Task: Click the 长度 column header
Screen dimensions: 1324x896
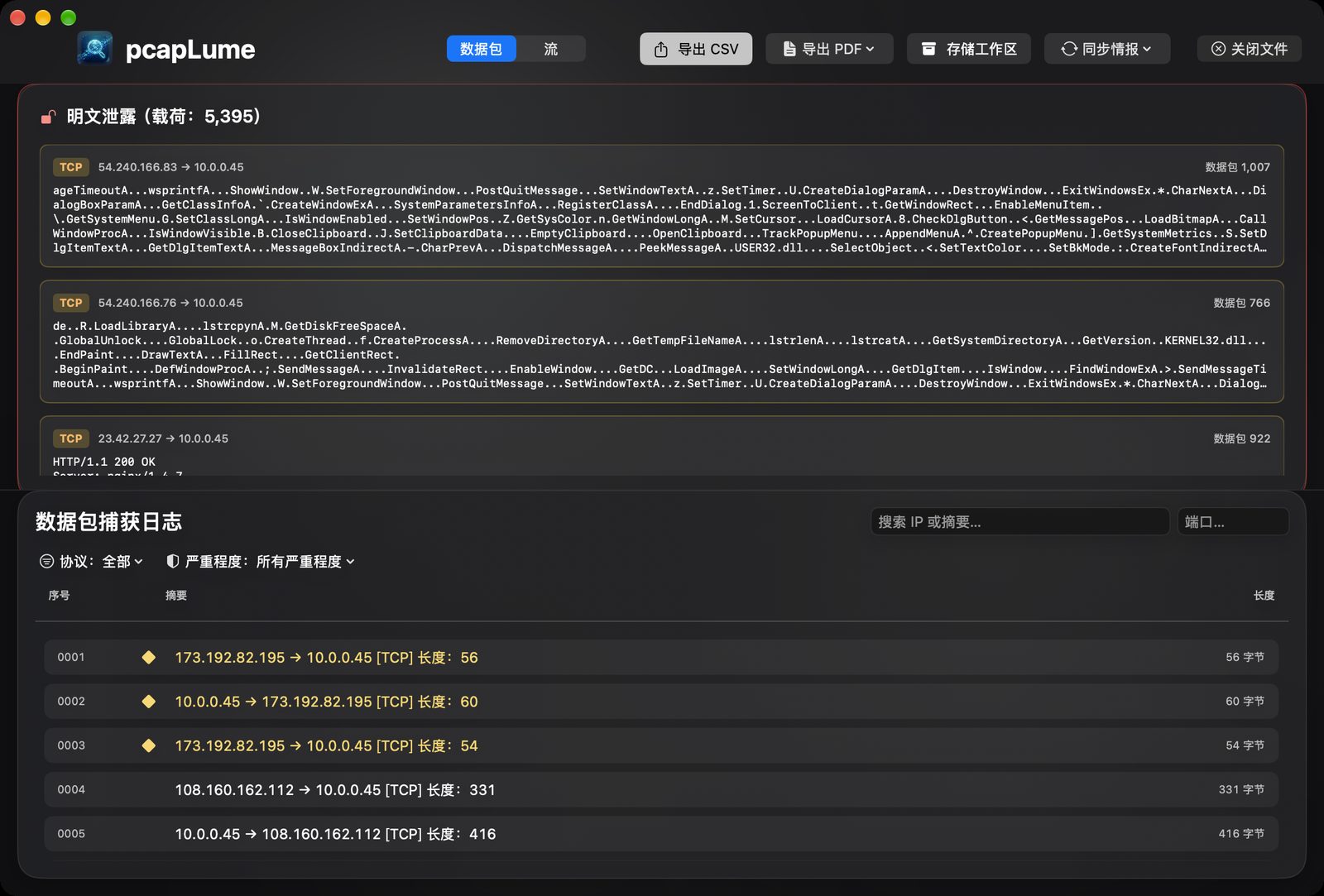Action: (x=1264, y=596)
